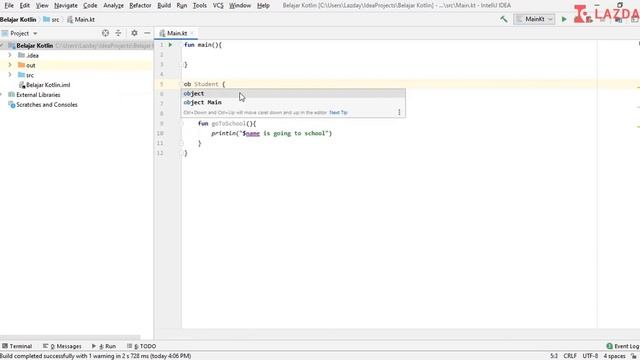Screen dimensions: 640x360
Task: Open the Run menu
Action: 182,5
